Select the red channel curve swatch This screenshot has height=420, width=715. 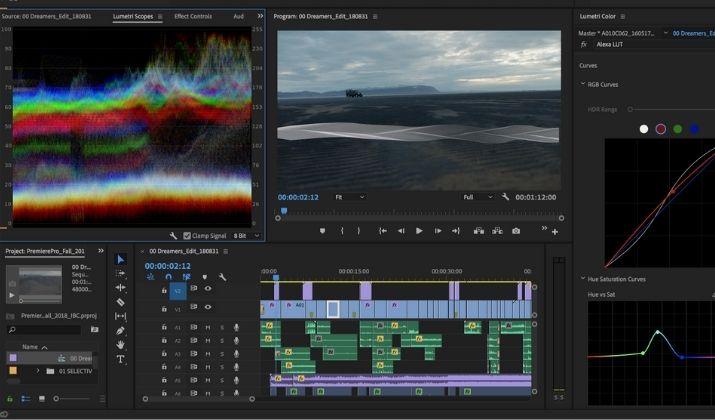pyautogui.click(x=660, y=129)
